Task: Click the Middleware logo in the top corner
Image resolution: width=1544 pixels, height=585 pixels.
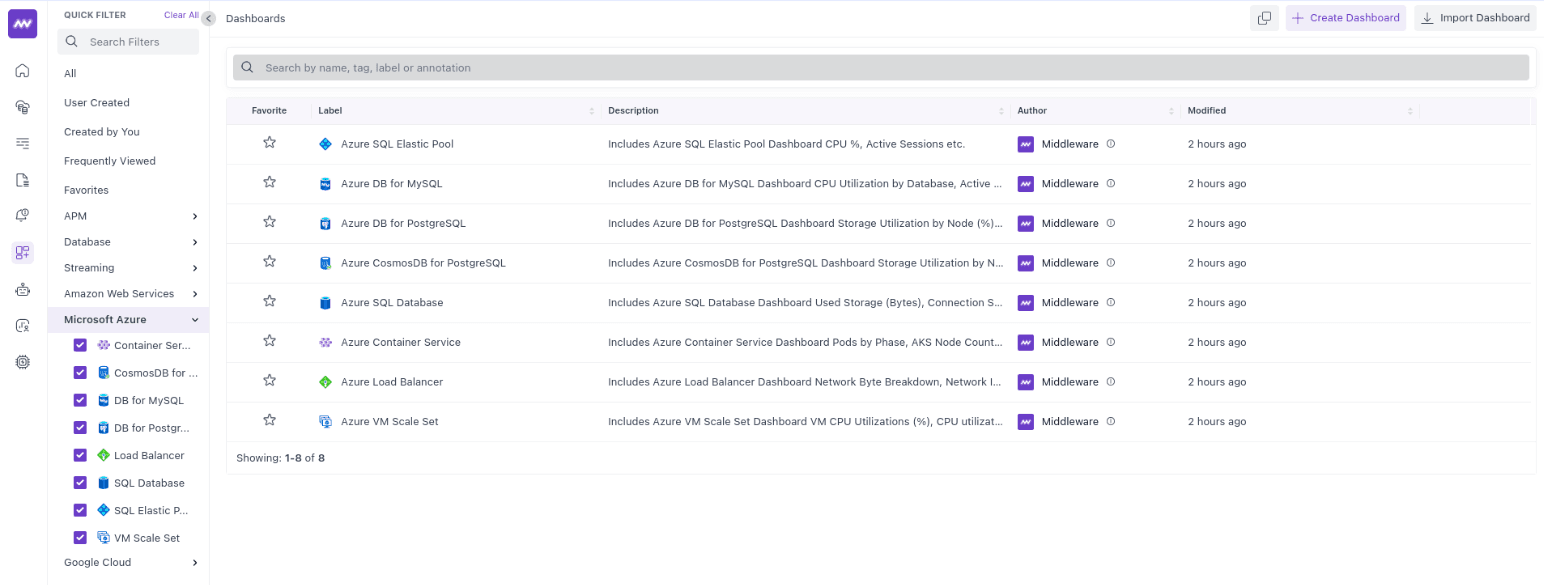Action: [22, 23]
